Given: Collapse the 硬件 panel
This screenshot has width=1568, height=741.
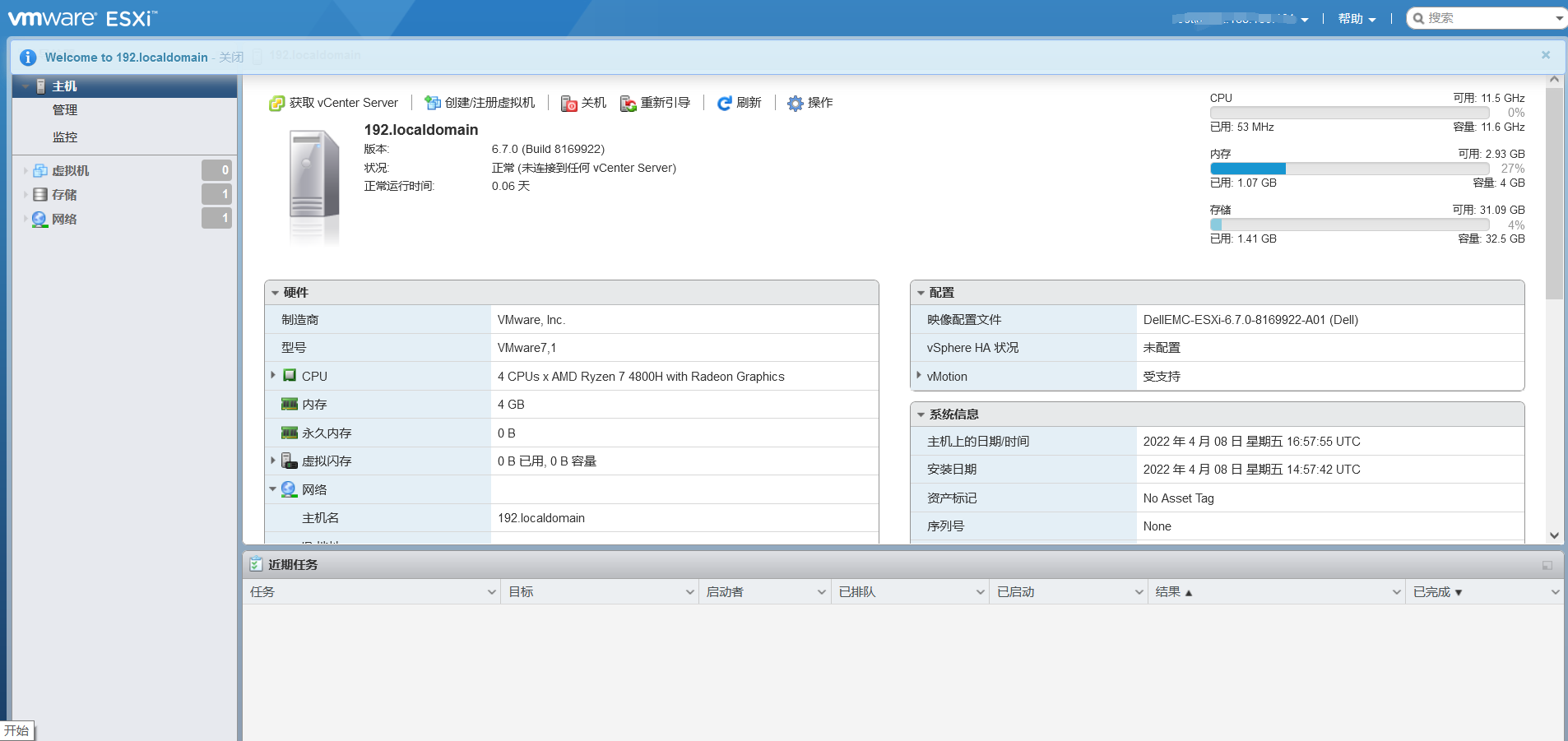Looking at the screenshot, I should pos(275,293).
